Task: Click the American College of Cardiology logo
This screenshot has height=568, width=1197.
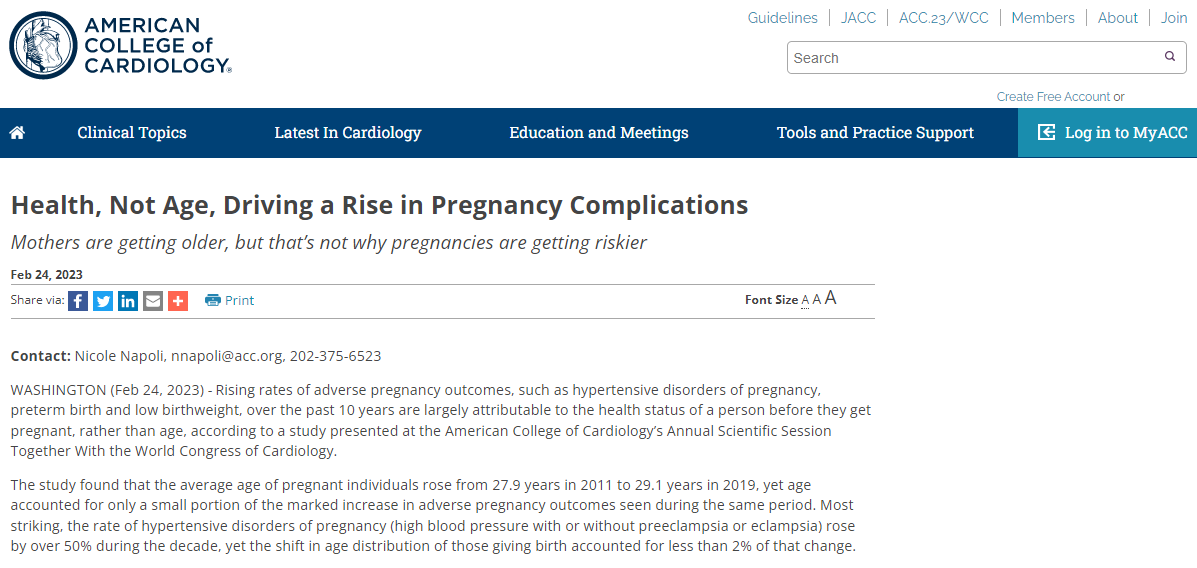Action: [121, 46]
